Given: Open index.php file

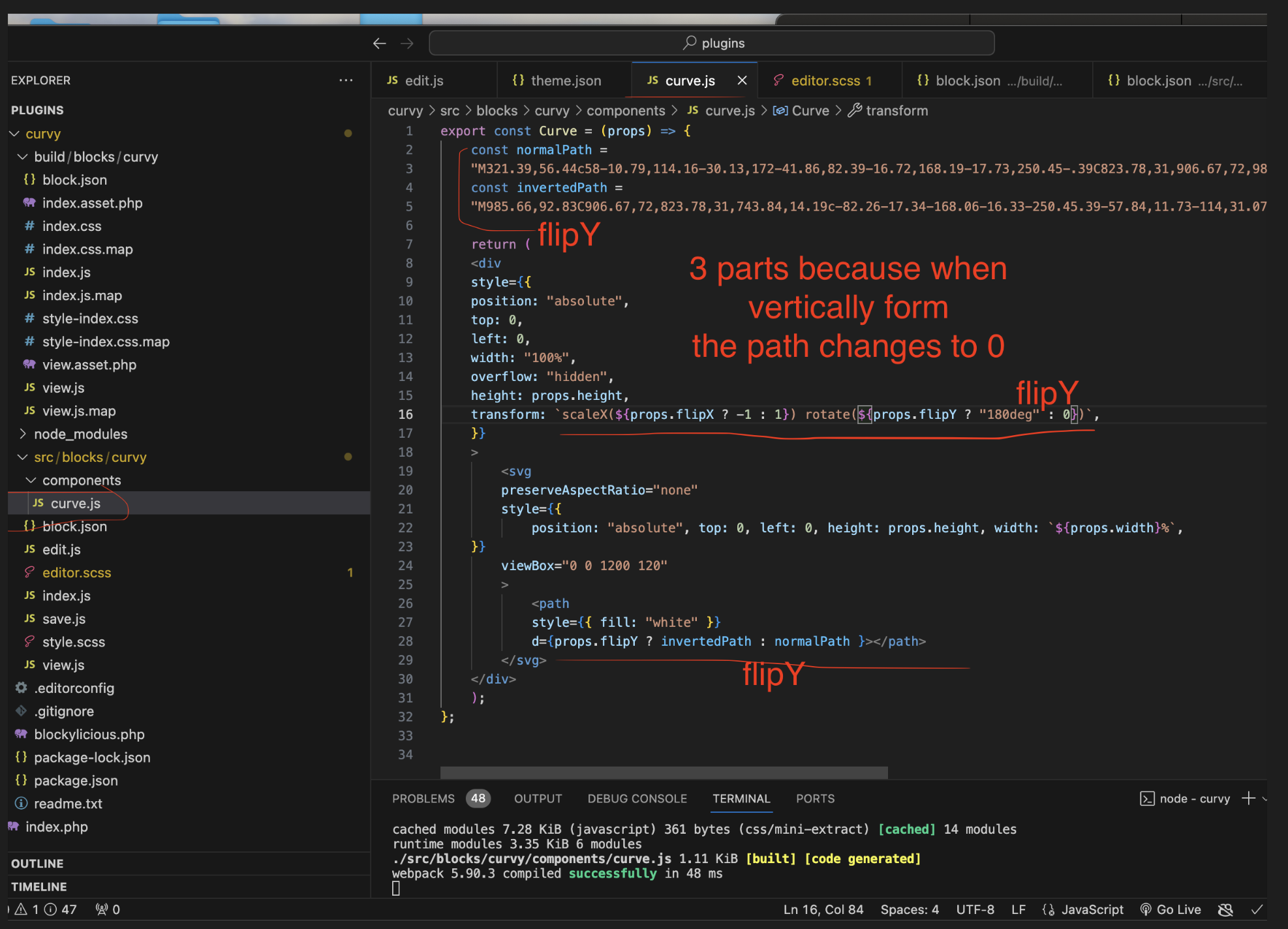Looking at the screenshot, I should tap(57, 827).
